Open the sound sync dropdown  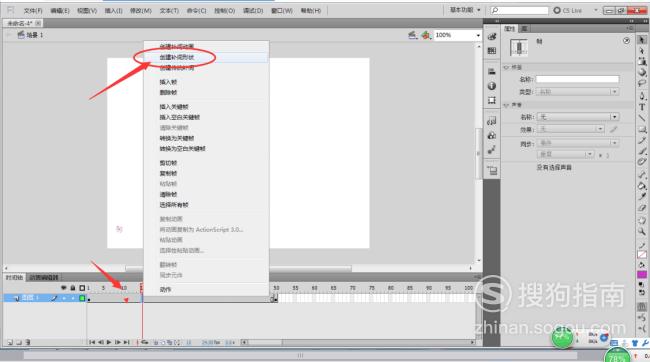[x=577, y=143]
